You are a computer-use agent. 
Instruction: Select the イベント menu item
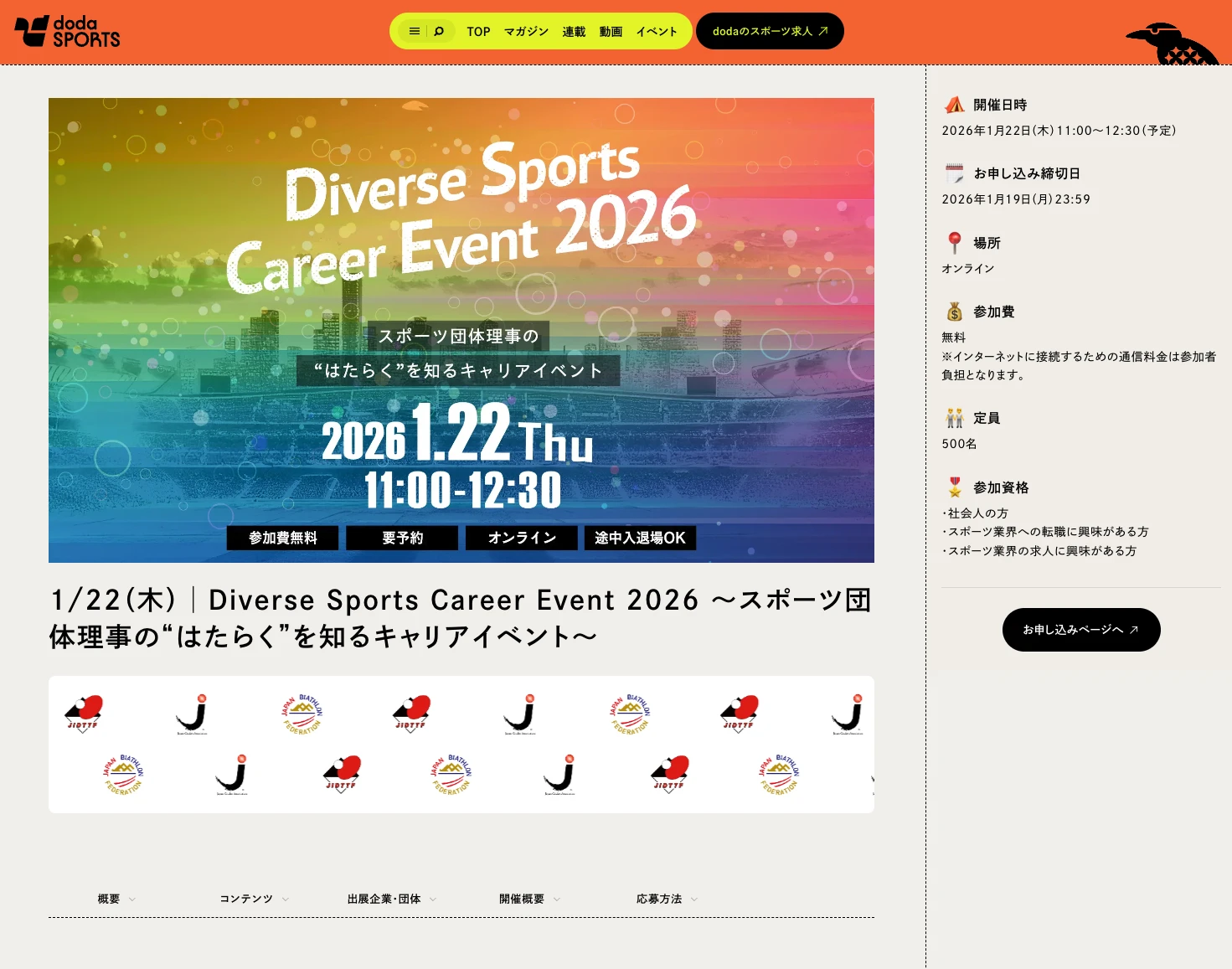[x=656, y=32]
